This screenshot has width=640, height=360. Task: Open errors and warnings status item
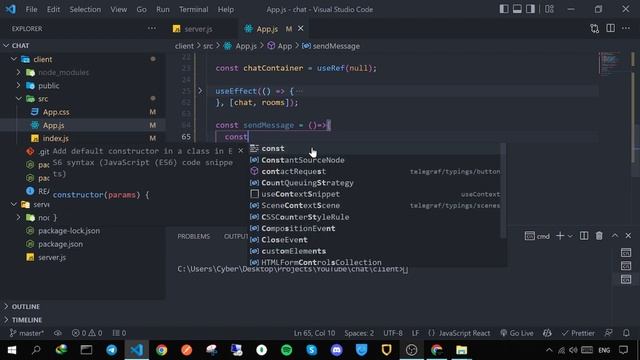point(87,333)
